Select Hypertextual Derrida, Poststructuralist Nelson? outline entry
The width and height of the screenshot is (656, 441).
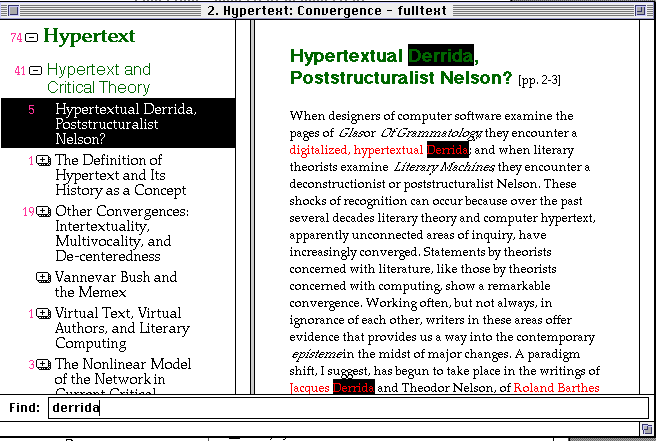pos(118,123)
